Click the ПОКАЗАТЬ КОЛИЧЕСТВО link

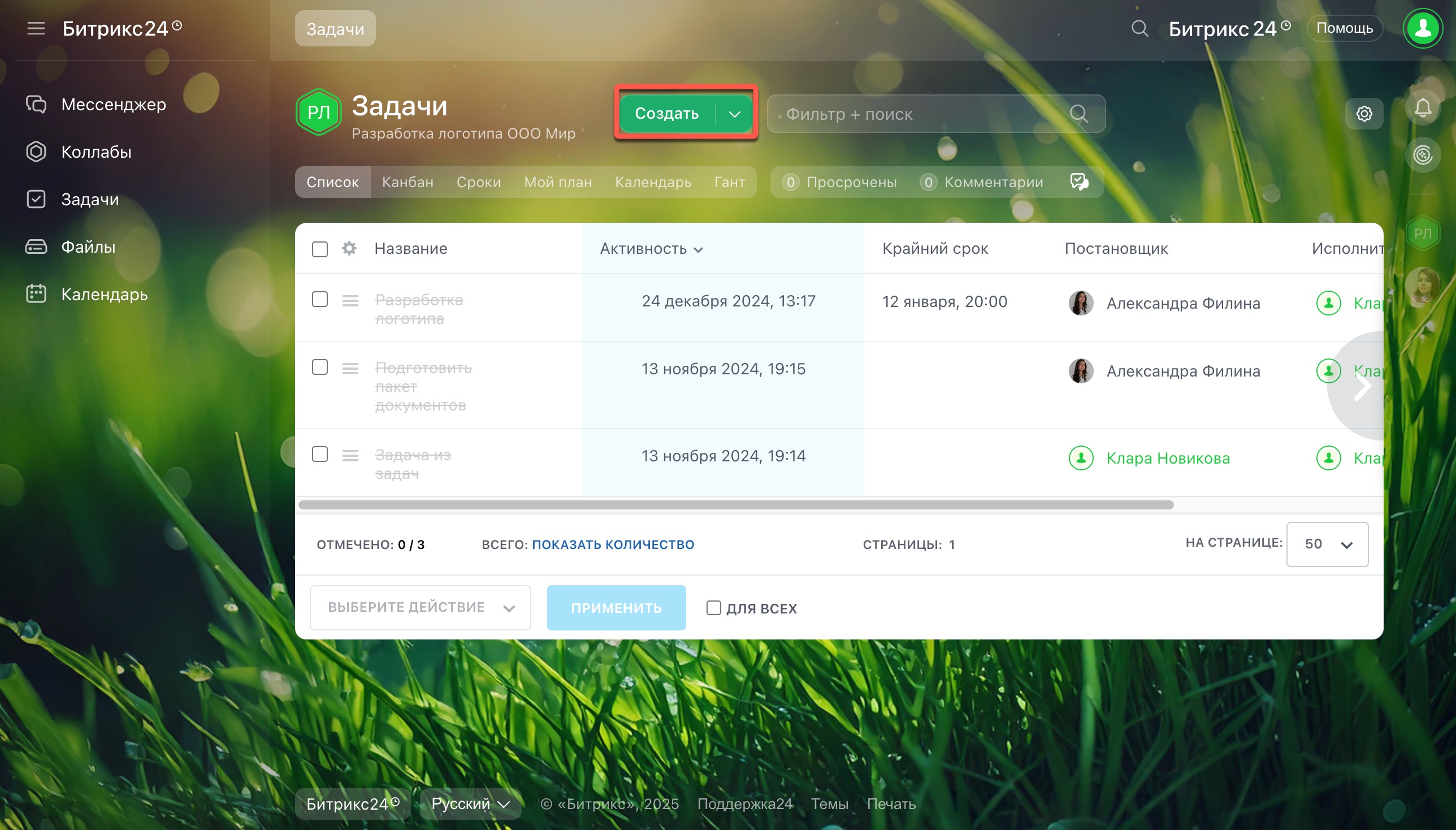tap(613, 544)
